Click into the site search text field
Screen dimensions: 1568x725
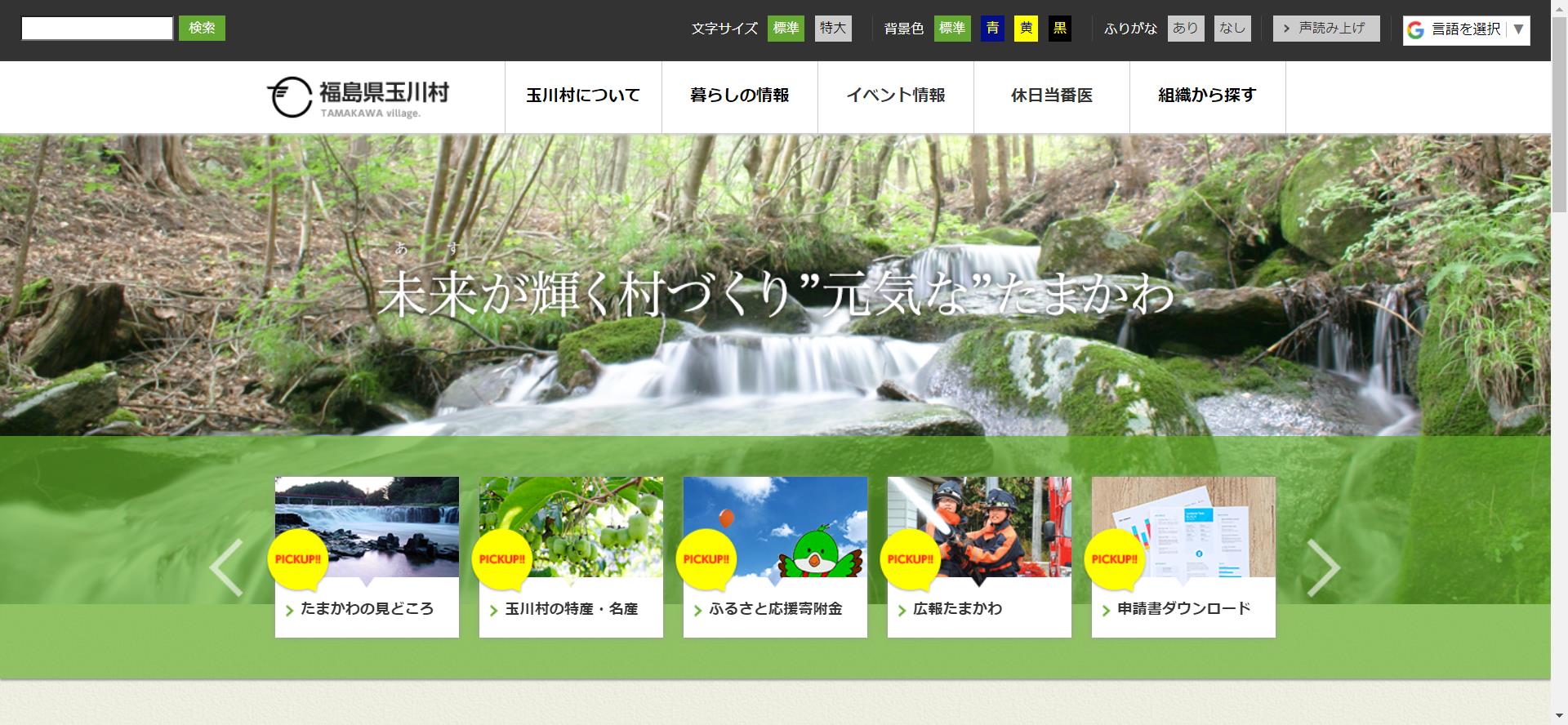[97, 29]
